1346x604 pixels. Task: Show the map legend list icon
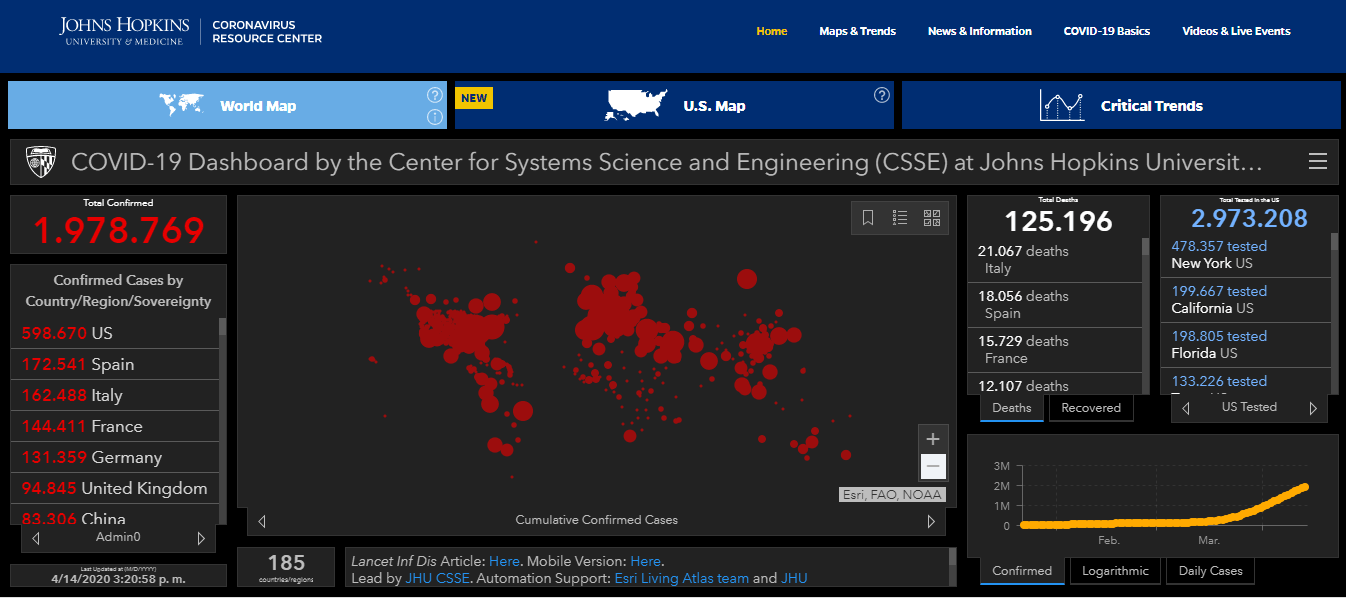[900, 217]
